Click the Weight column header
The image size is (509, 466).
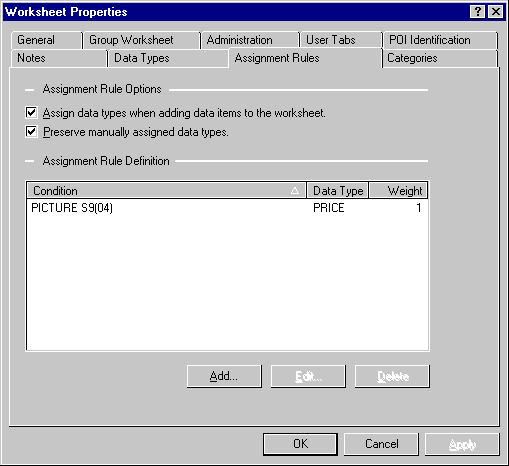click(398, 191)
